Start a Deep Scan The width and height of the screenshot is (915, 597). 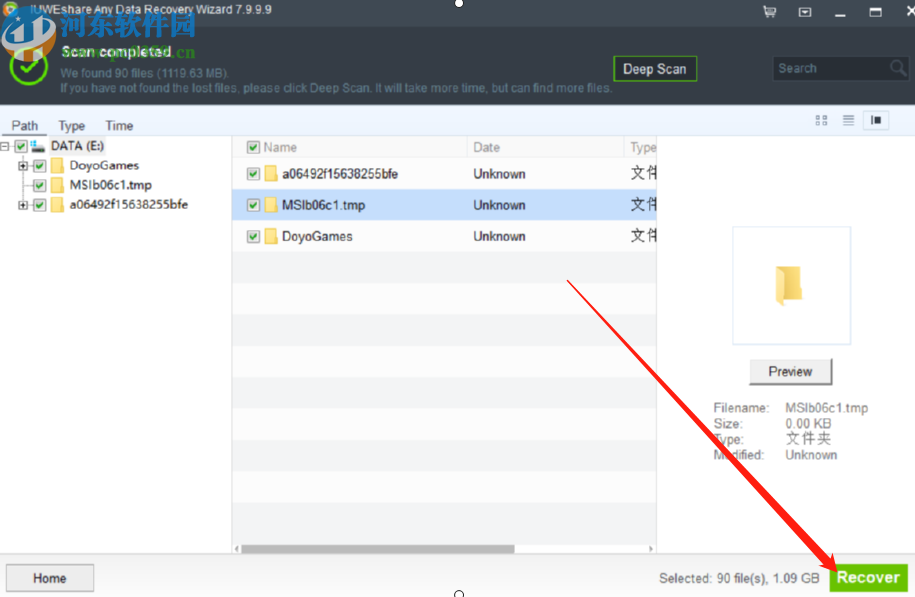(655, 69)
